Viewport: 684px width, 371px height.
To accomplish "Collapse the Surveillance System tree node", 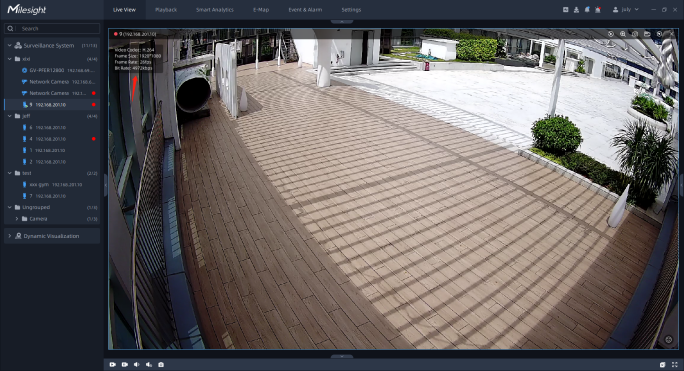I will [9, 45].
